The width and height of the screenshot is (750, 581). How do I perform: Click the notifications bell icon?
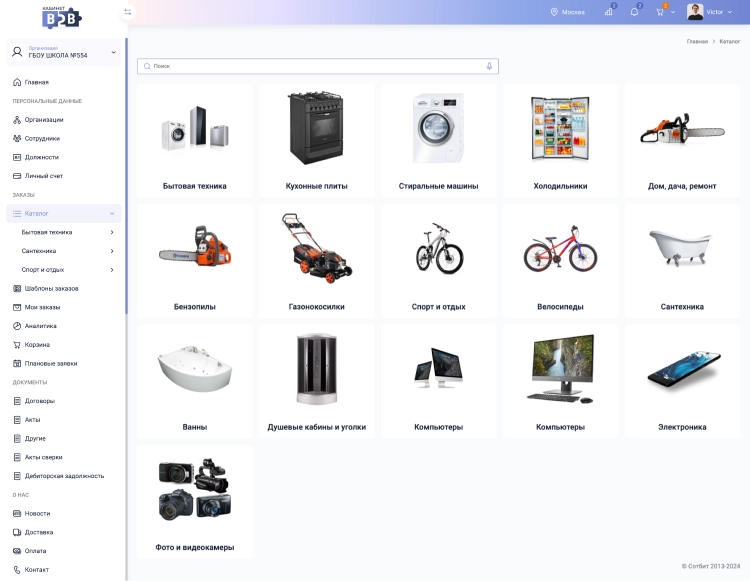click(634, 12)
